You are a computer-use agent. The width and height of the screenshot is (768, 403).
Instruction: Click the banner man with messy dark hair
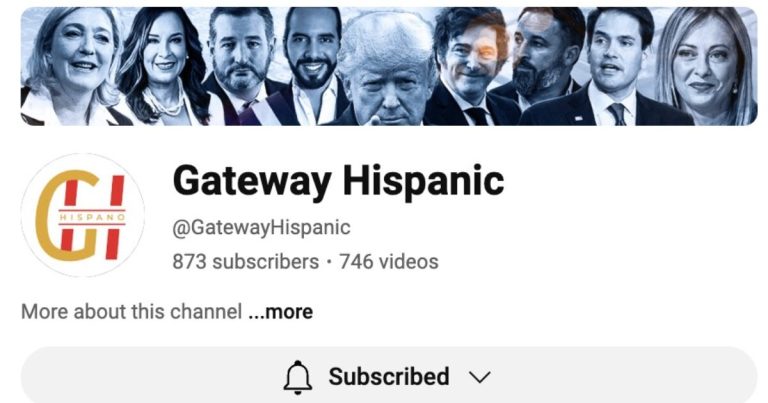click(x=470, y=66)
